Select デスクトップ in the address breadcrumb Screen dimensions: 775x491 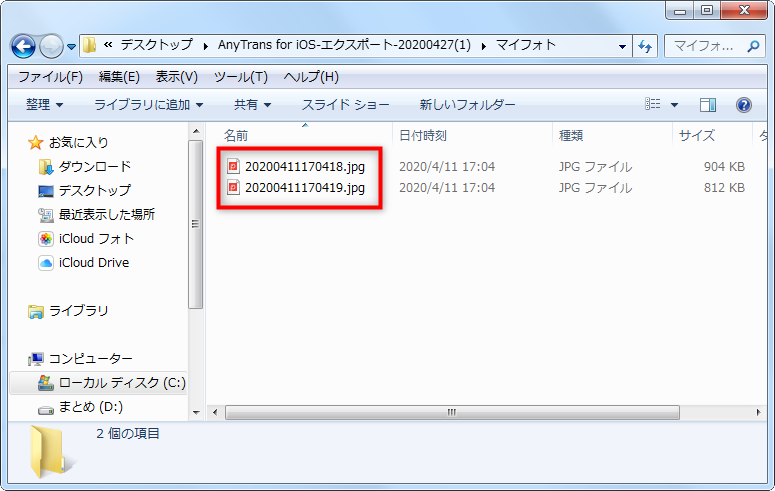(x=156, y=45)
